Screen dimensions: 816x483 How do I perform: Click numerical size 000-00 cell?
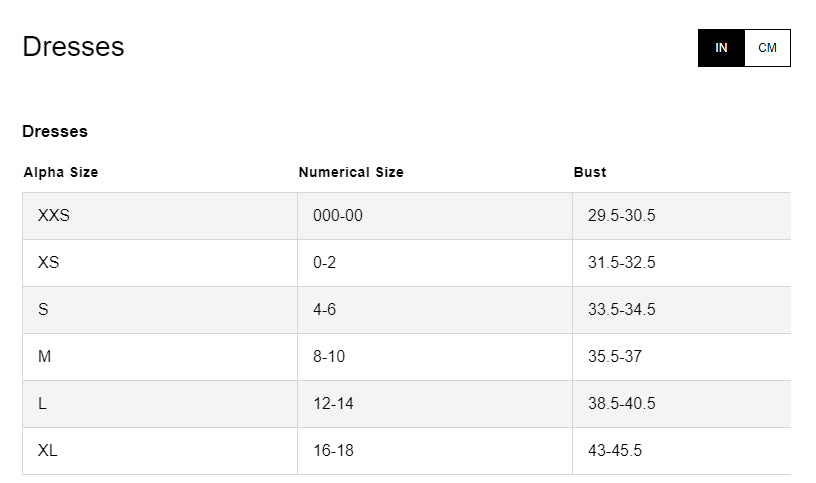pyautogui.click(x=337, y=216)
